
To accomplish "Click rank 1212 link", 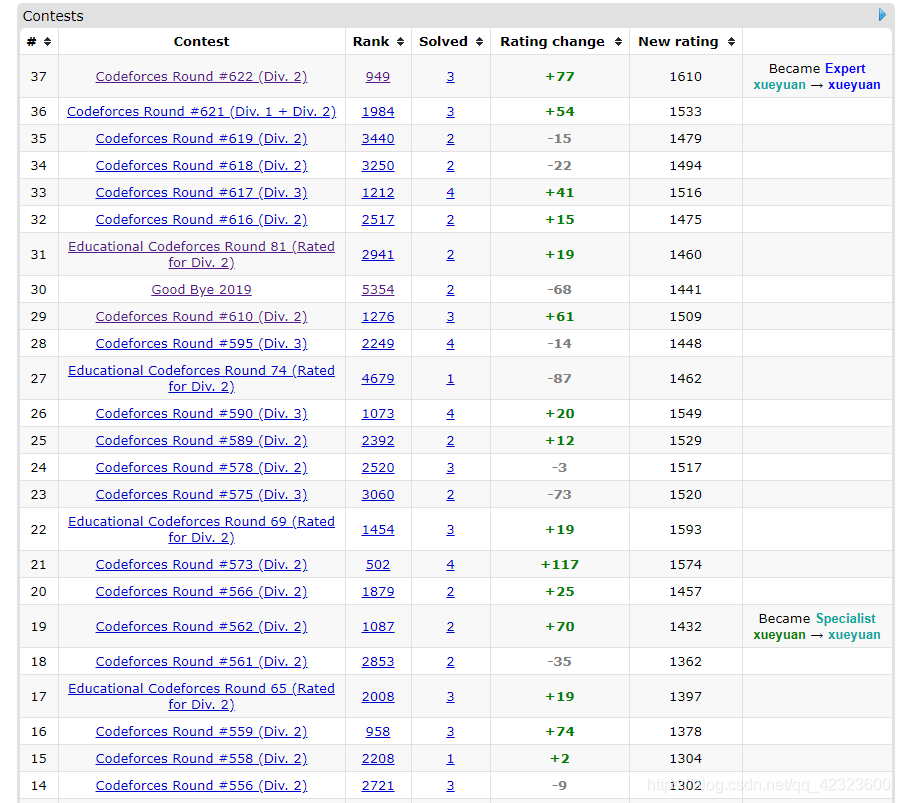I will [378, 192].
